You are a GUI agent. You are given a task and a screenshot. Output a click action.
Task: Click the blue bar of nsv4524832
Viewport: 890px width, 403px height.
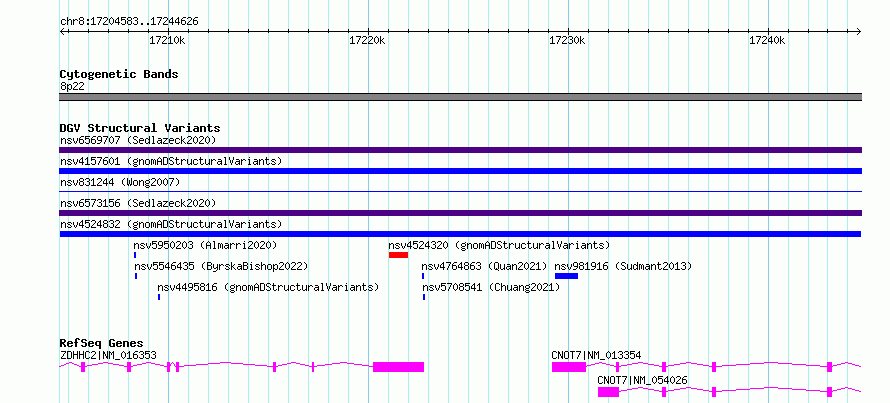tap(460, 234)
